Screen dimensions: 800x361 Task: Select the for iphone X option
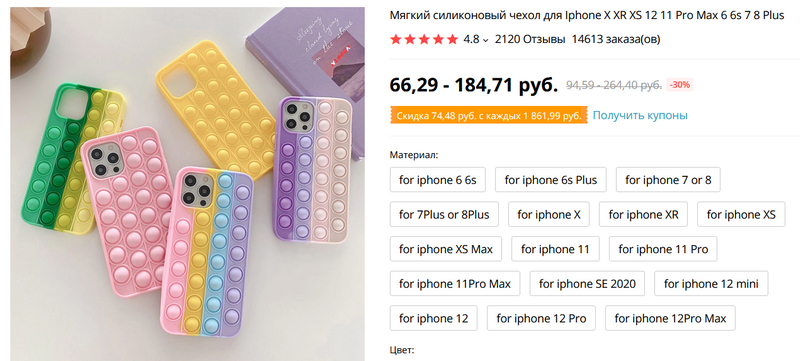click(548, 215)
